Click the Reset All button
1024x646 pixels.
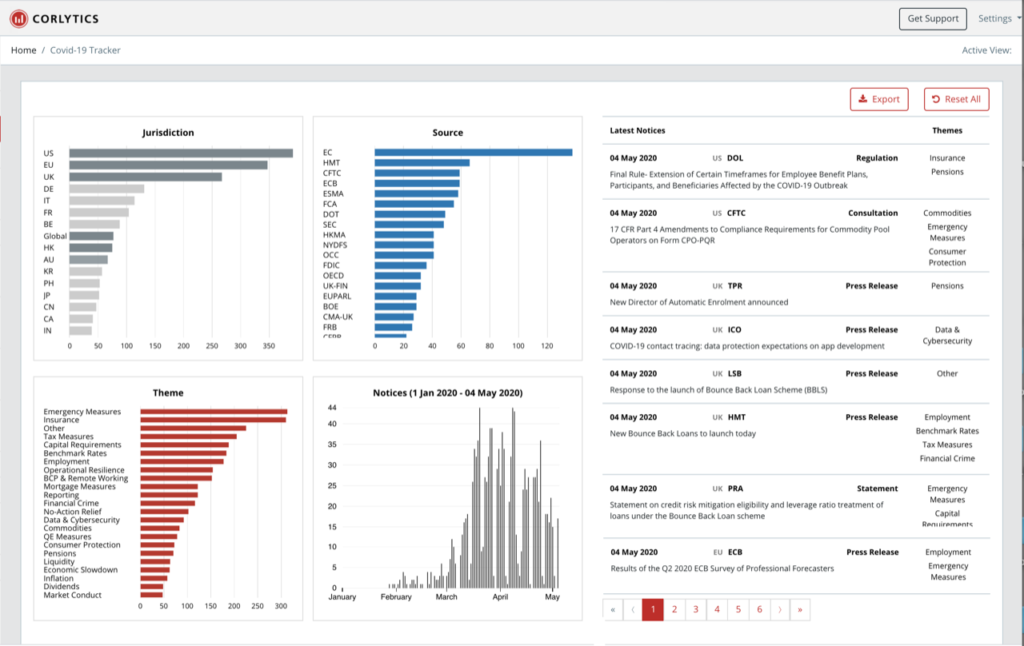[956, 99]
